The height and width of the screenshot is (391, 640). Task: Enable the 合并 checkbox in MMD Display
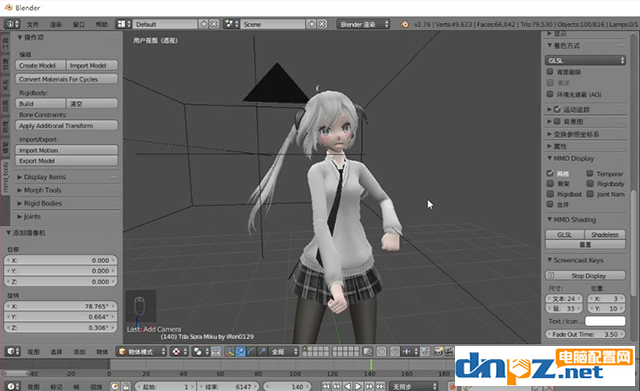point(550,204)
